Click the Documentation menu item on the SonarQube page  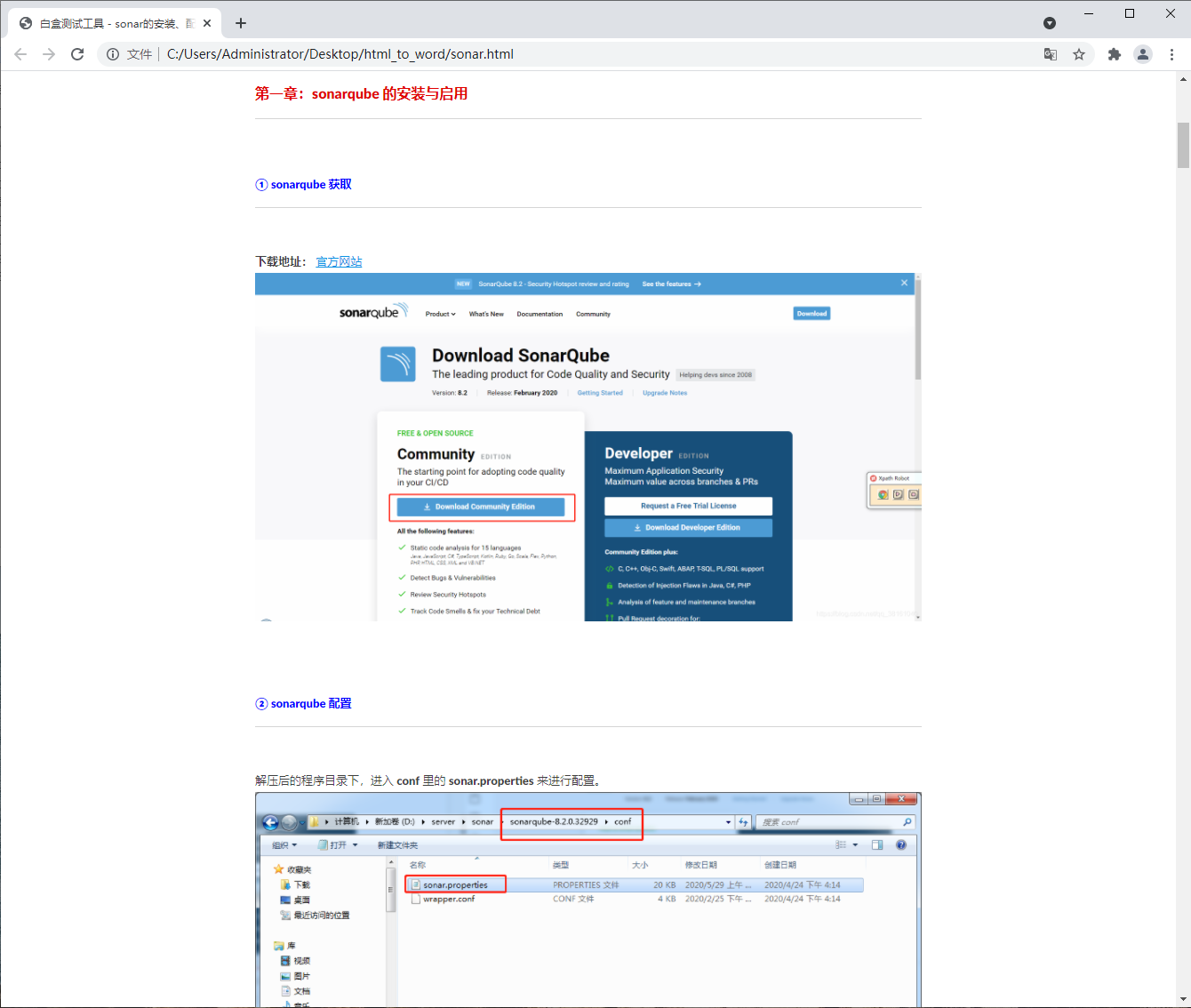click(540, 313)
